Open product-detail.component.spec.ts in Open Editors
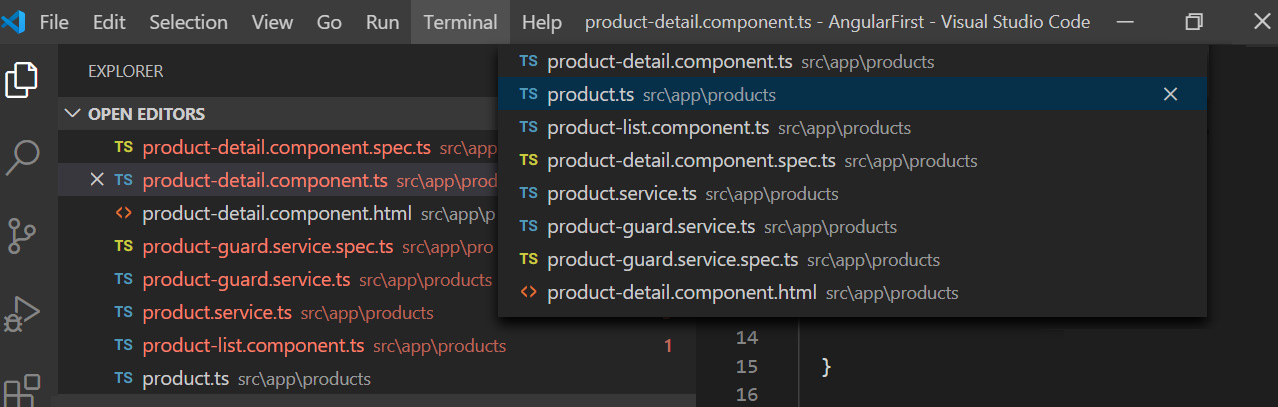The height and width of the screenshot is (407, 1278). click(278, 147)
